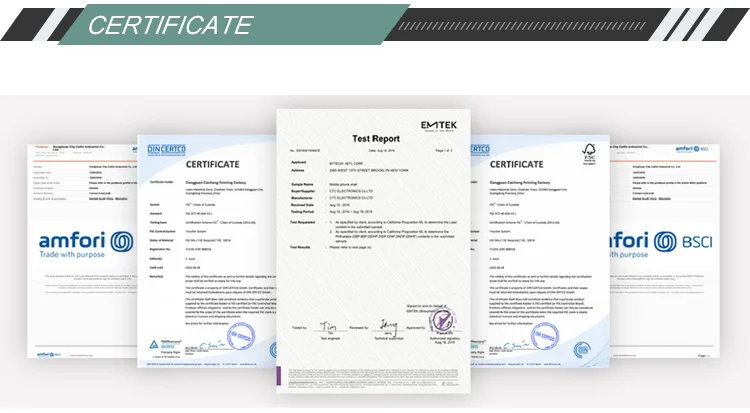750x413 pixels.
Task: Click the "Page 1 of 3" text
Action: point(444,150)
